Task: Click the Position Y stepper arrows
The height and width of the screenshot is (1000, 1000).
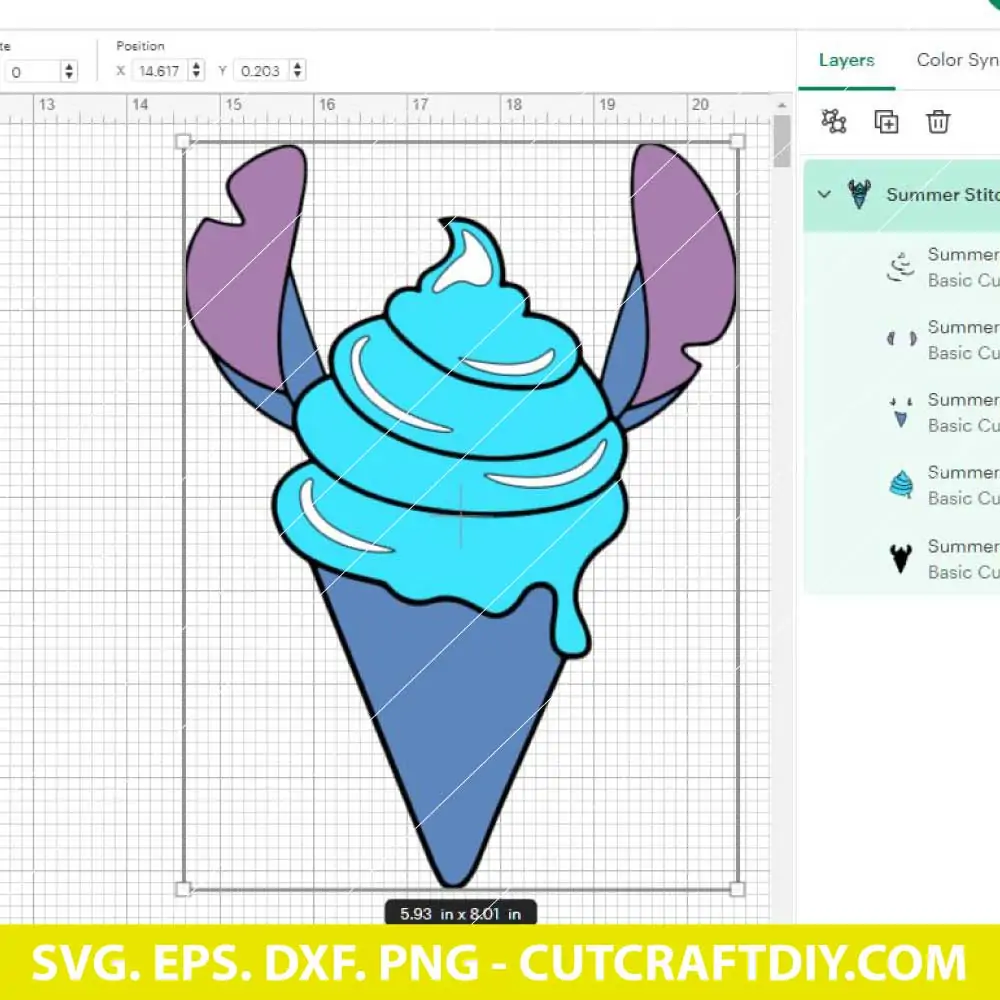Action: [x=297, y=70]
